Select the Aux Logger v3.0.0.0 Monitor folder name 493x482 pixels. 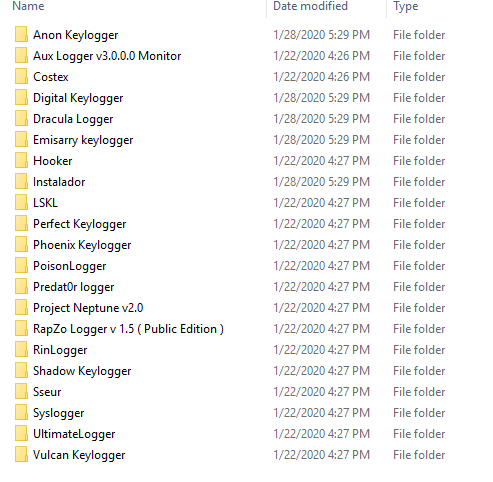click(107, 56)
